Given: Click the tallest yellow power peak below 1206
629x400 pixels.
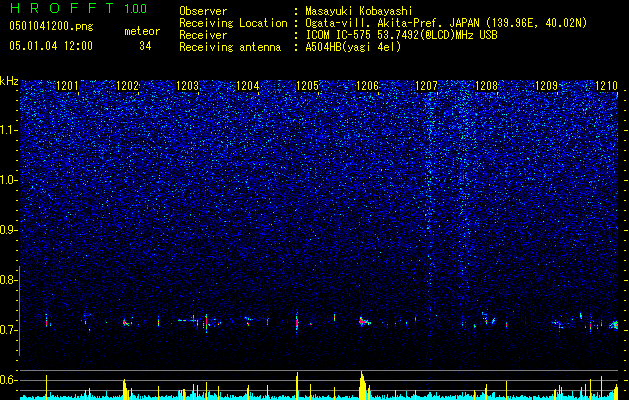Looking at the screenshot, I should tap(363, 385).
